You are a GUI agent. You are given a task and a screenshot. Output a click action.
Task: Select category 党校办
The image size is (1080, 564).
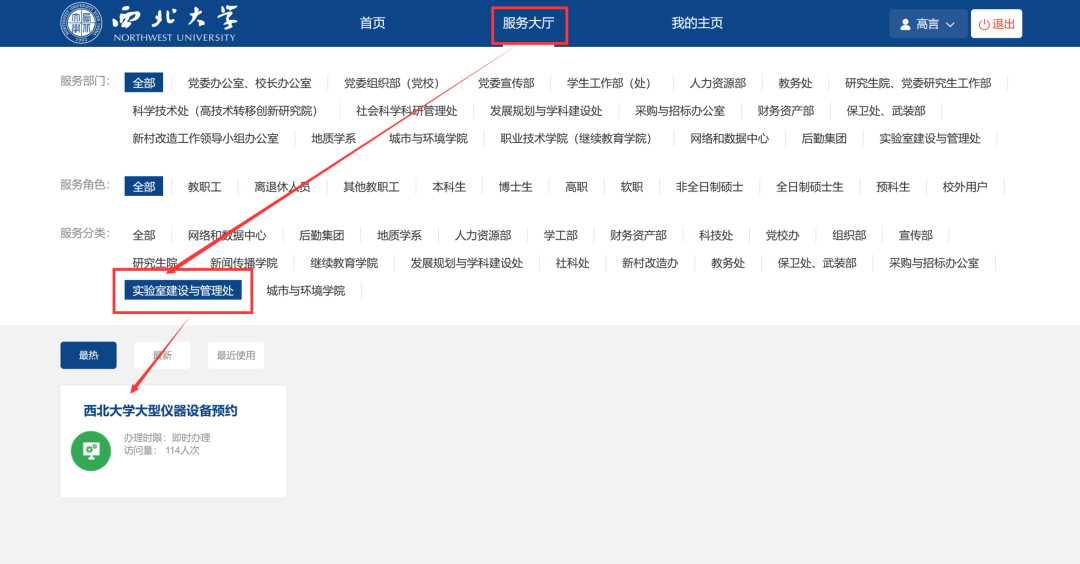point(782,236)
